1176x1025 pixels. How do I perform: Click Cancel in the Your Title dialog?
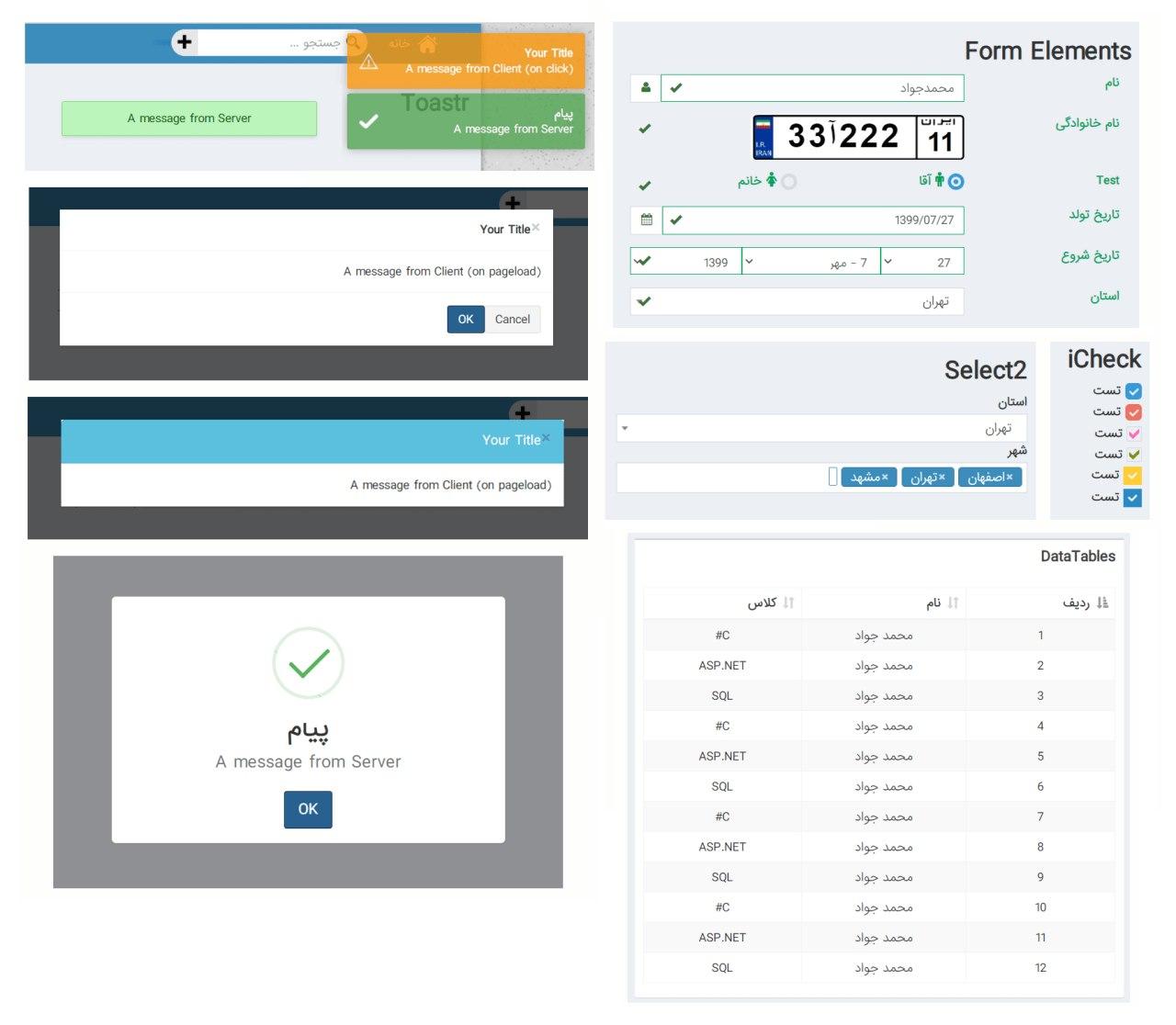click(512, 320)
